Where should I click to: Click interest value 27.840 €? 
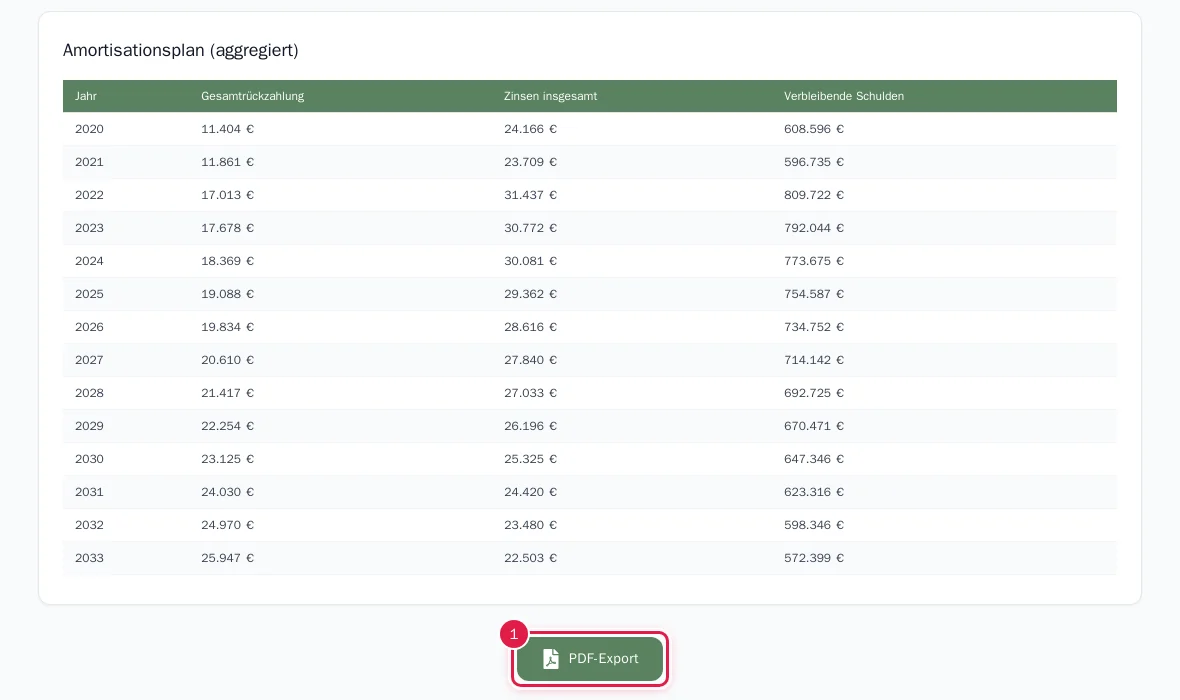click(531, 361)
